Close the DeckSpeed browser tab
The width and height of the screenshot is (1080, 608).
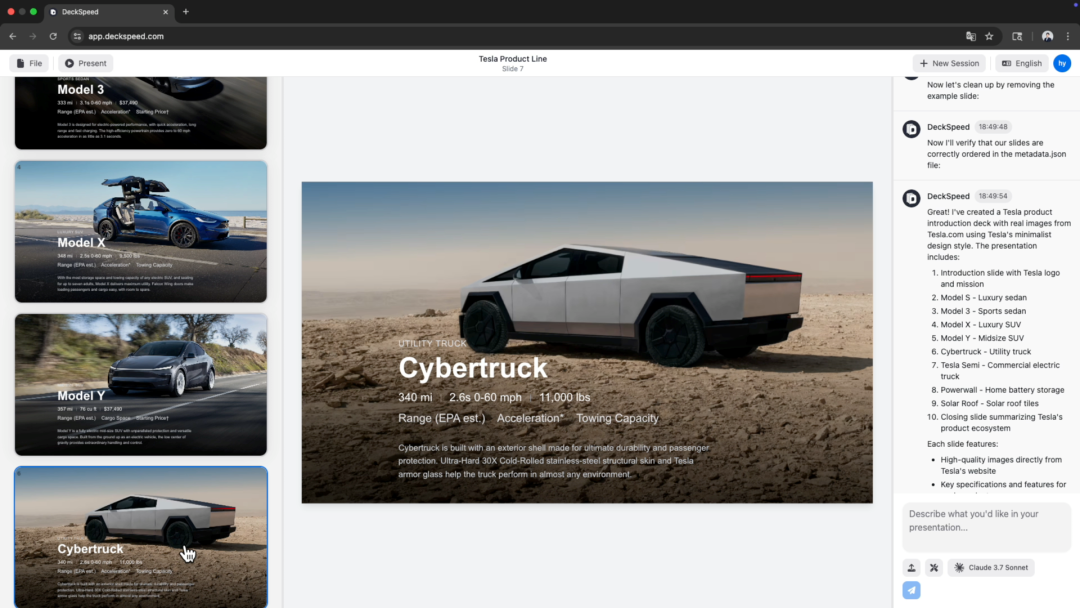click(x=165, y=12)
